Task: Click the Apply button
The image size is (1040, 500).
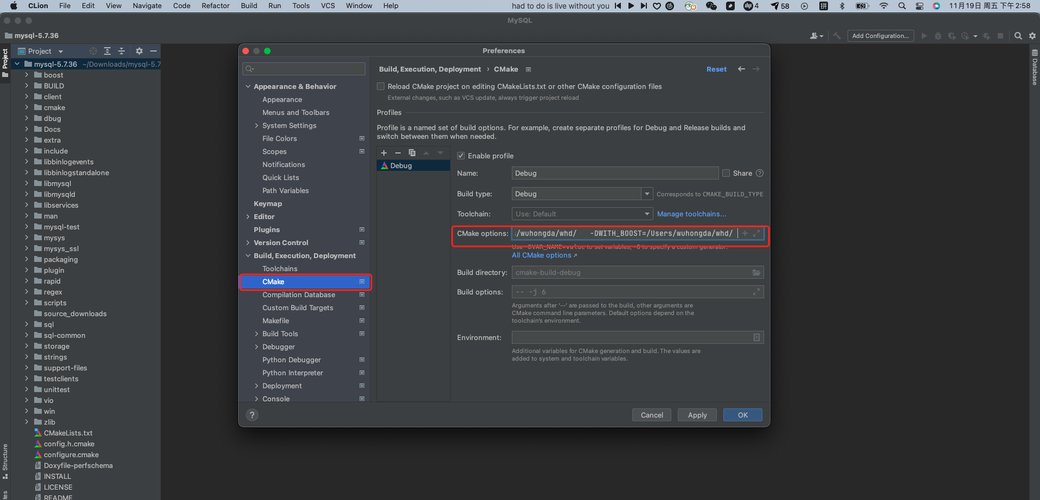Action: pos(697,415)
